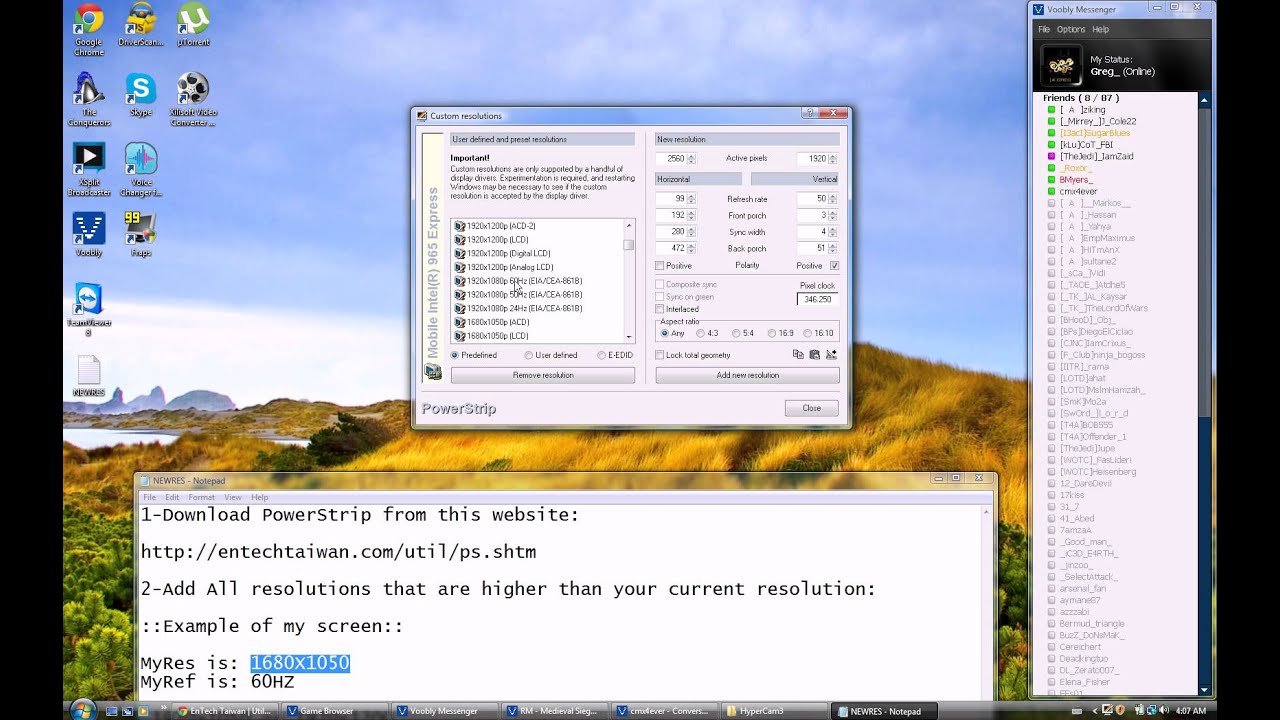Viewport: 1280px width, 720px height.
Task: Click the resolution list scrollbar thumb
Action: (629, 244)
